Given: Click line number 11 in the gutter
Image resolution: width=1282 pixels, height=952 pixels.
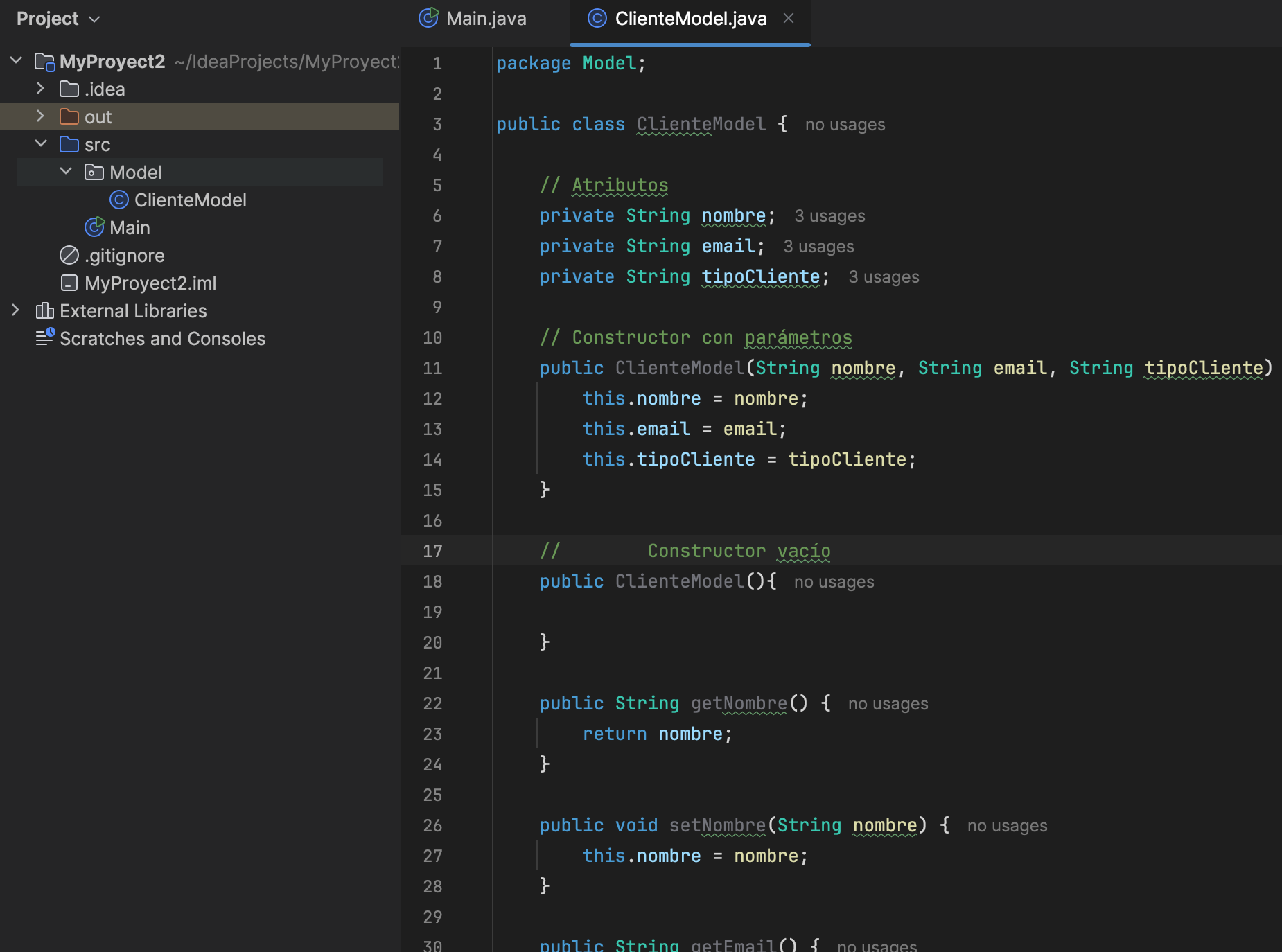Looking at the screenshot, I should (432, 369).
